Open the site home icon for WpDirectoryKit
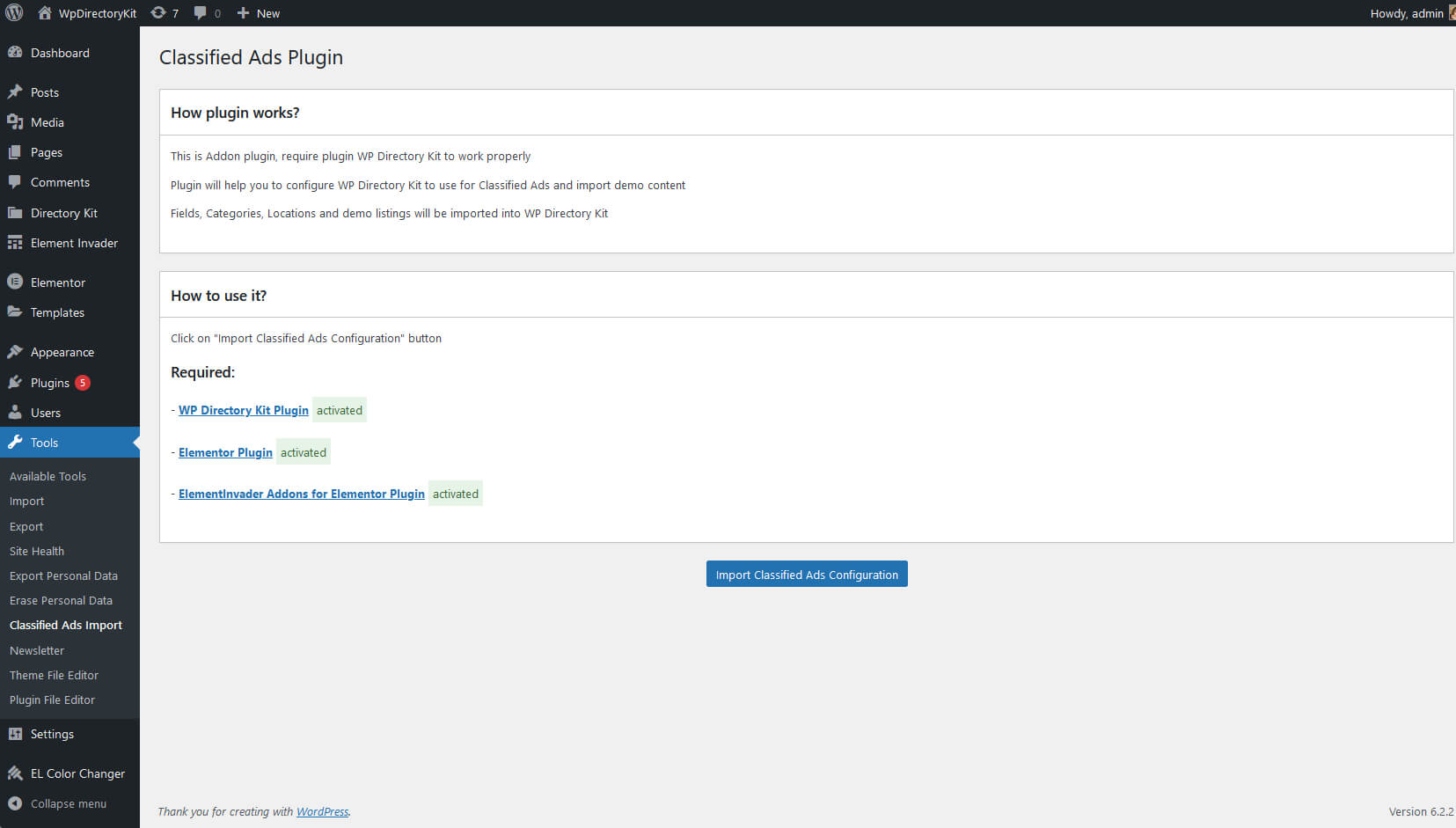 (45, 13)
